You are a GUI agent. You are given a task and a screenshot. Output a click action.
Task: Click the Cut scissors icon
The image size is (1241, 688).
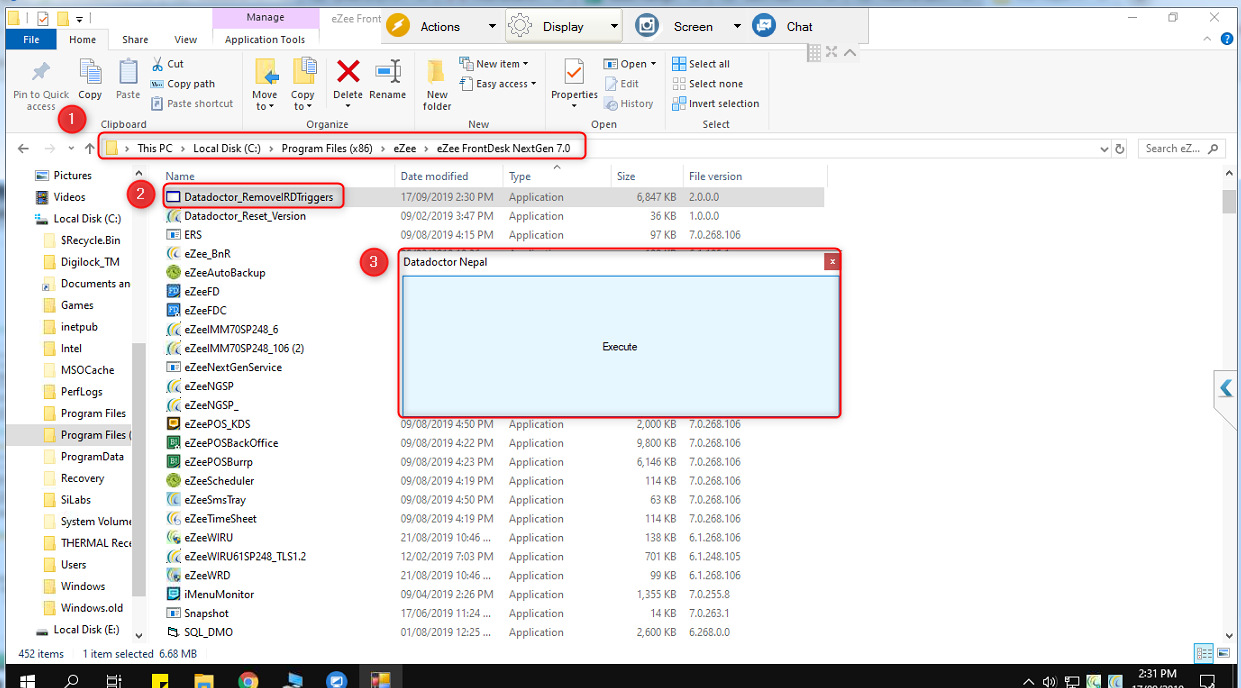coord(159,64)
